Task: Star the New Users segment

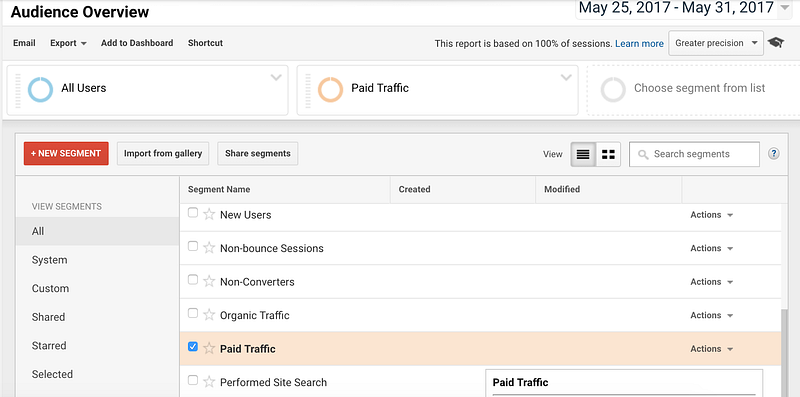Action: (x=209, y=214)
